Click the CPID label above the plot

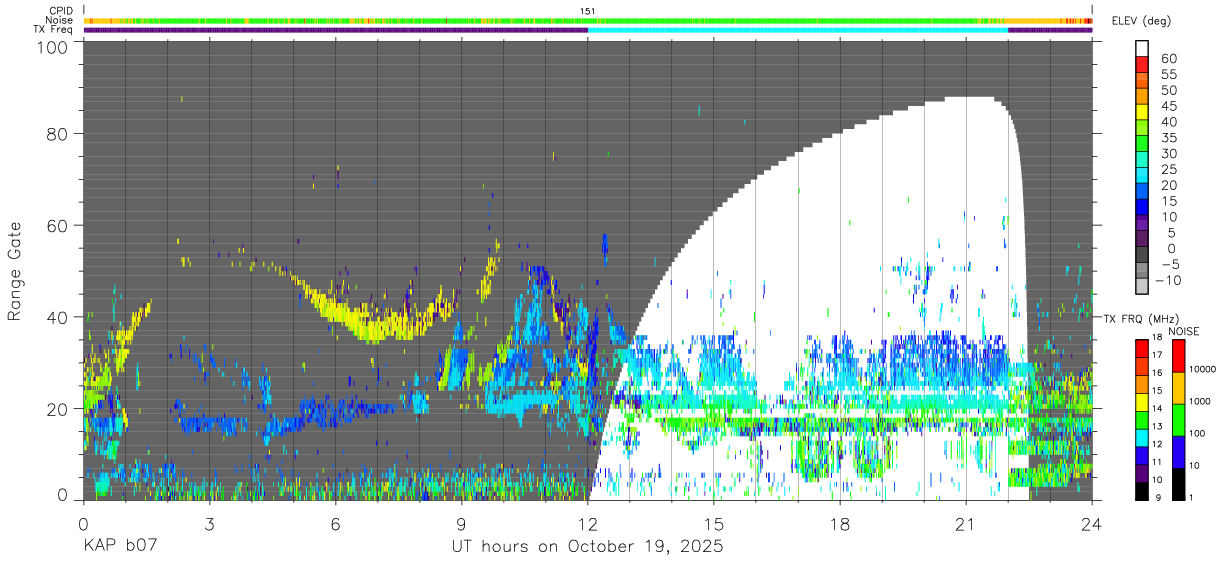(x=61, y=11)
